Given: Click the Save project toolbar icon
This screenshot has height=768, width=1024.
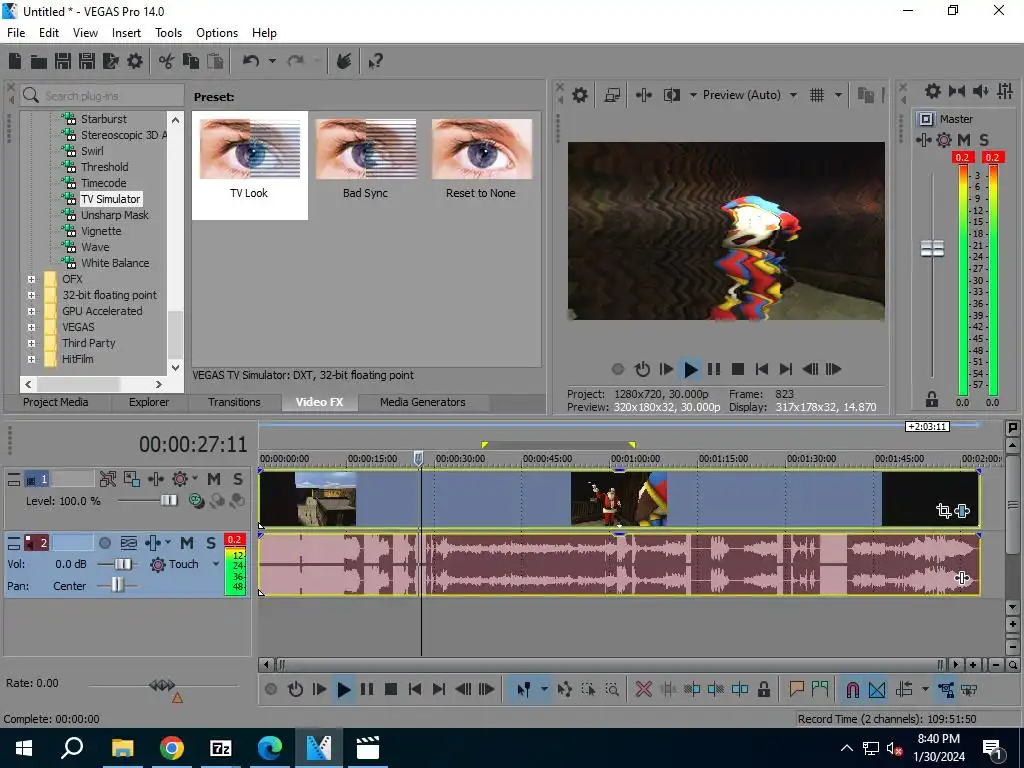Looking at the screenshot, I should [x=63, y=61].
